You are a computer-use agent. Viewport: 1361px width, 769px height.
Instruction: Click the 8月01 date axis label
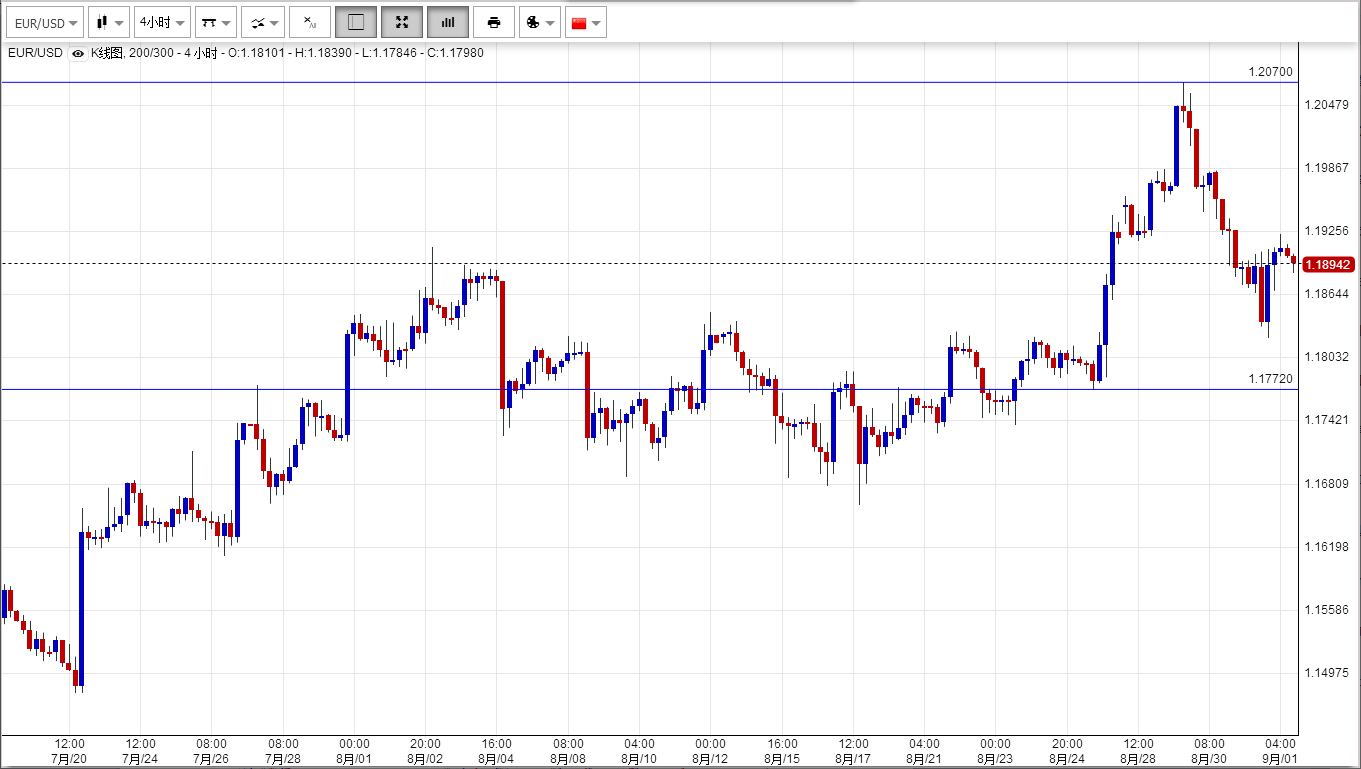tap(354, 759)
